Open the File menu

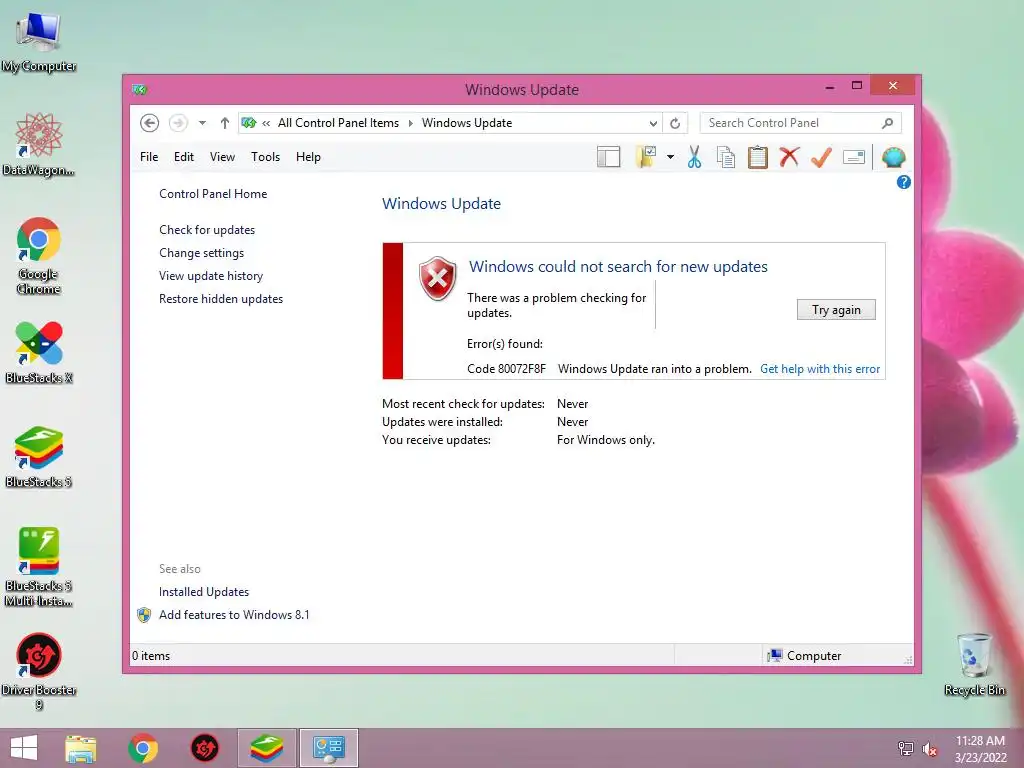[149, 157]
